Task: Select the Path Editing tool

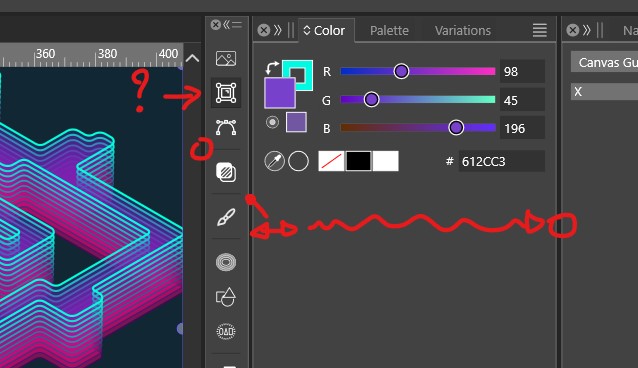Action: [x=226, y=127]
